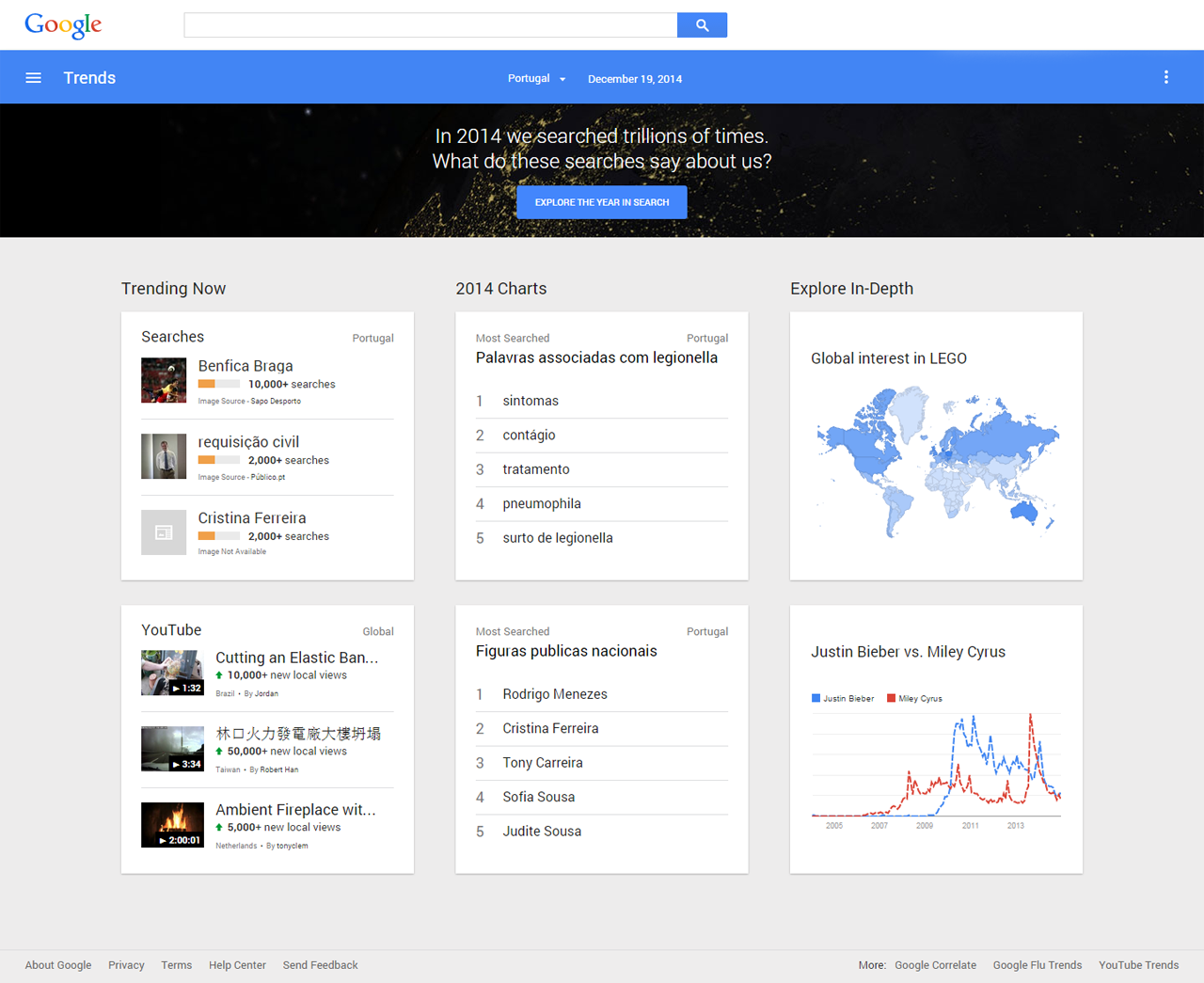Click the Trending Now section heading
This screenshot has height=983, width=1204.
click(x=173, y=289)
